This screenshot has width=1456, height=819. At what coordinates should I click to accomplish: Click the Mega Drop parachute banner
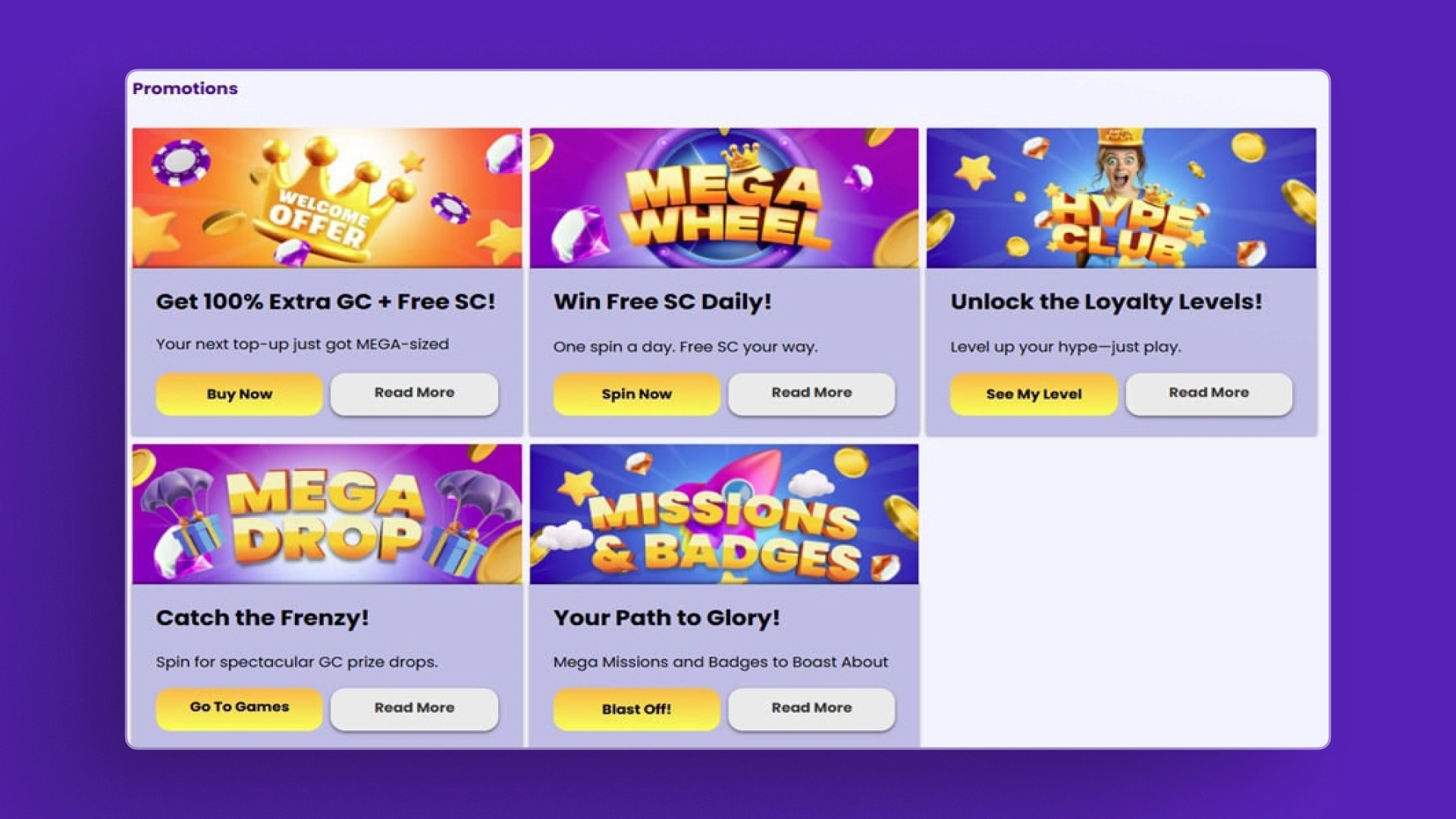tap(328, 514)
